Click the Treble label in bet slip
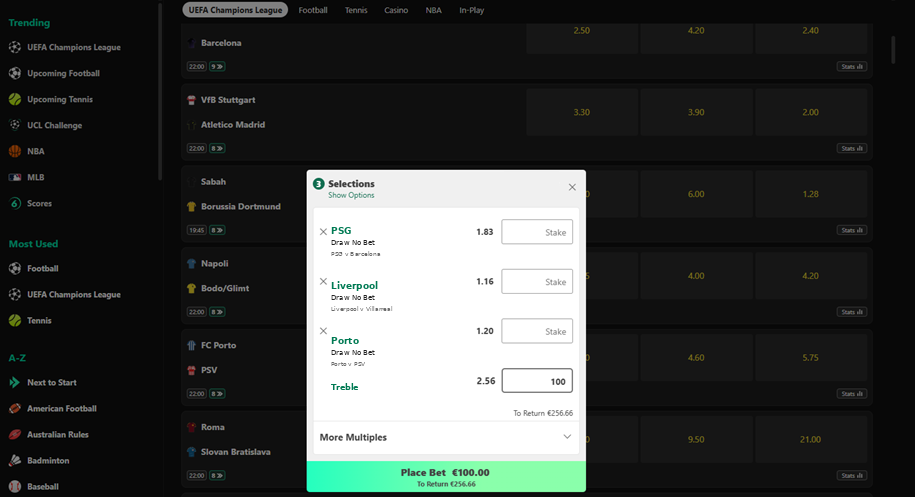This screenshot has height=497, width=915. 344,387
